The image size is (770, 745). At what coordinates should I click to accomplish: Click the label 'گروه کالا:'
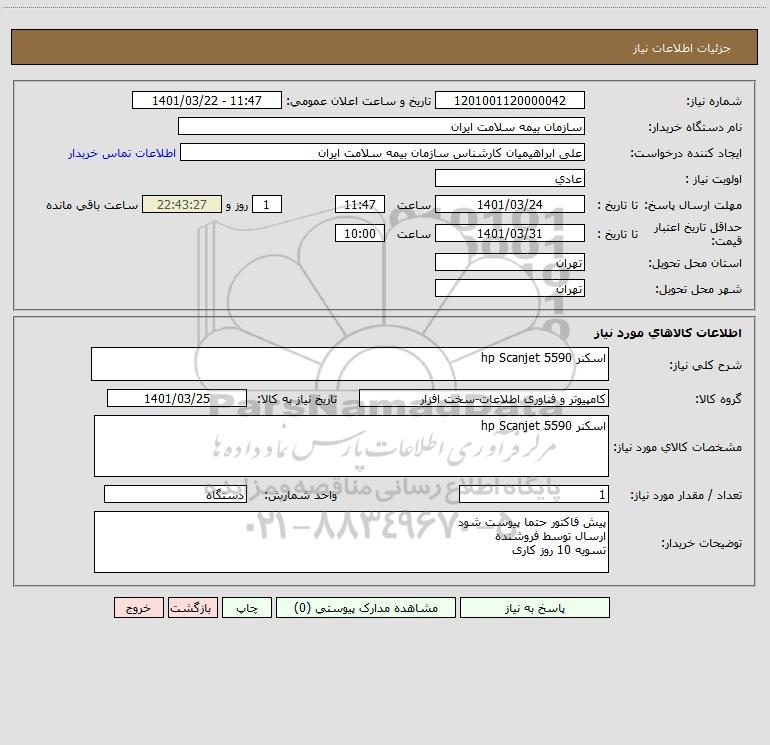(x=719, y=400)
